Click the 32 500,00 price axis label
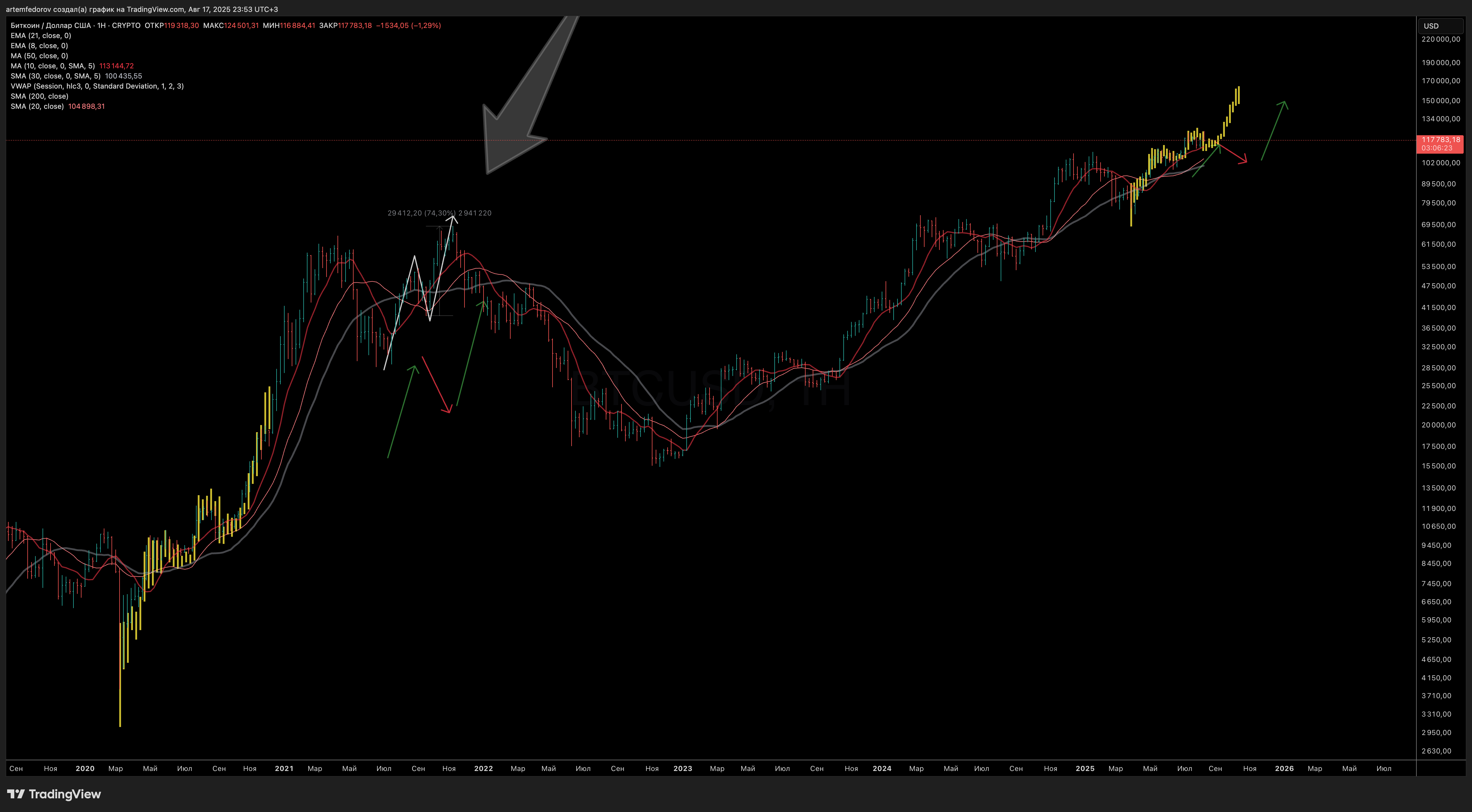 [1439, 347]
